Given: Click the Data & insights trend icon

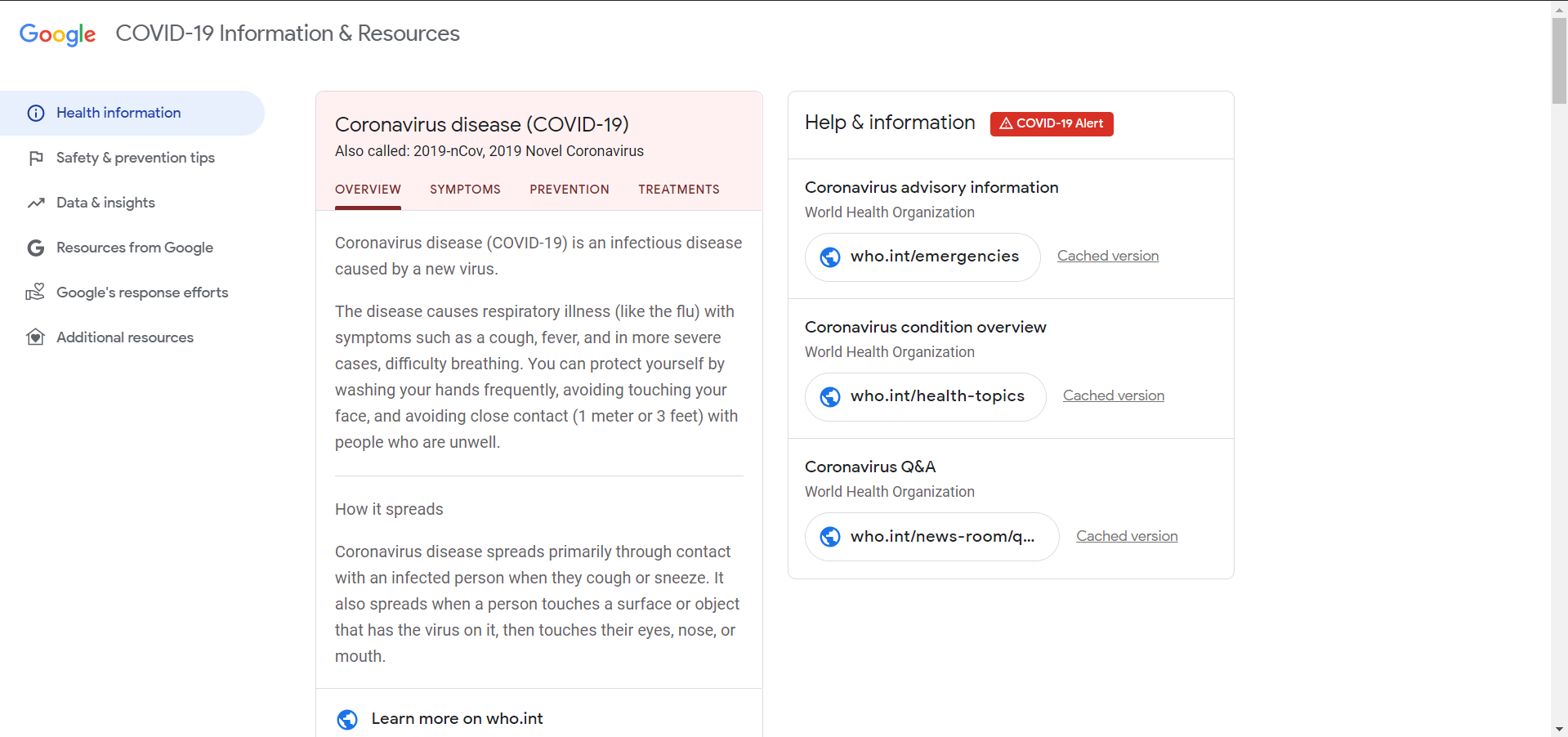Looking at the screenshot, I should point(36,203).
